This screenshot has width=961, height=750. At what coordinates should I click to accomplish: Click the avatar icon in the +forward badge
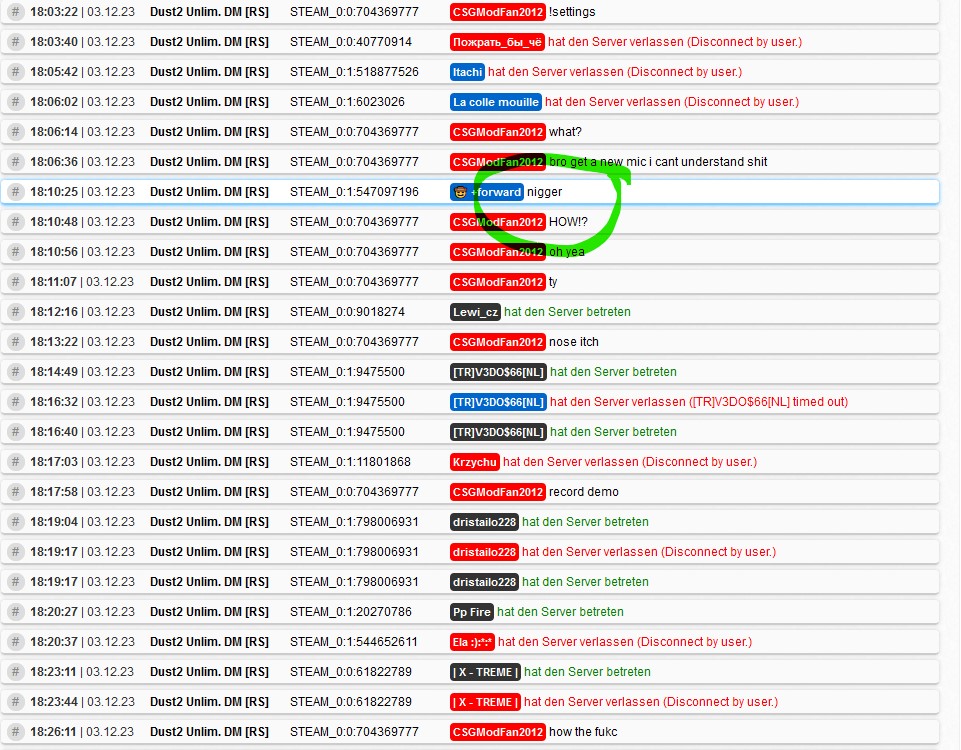coord(460,192)
